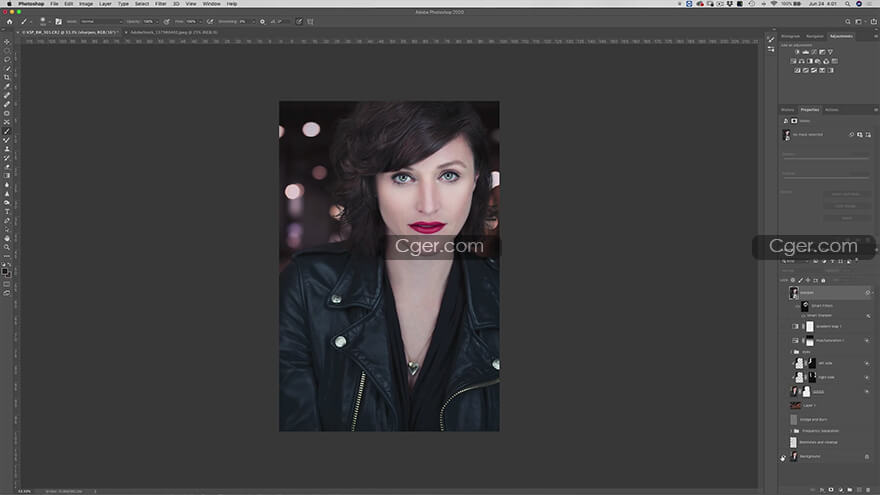The height and width of the screenshot is (495, 880).
Task: Toggle symmetry painting options icon
Action: [x=309, y=21]
